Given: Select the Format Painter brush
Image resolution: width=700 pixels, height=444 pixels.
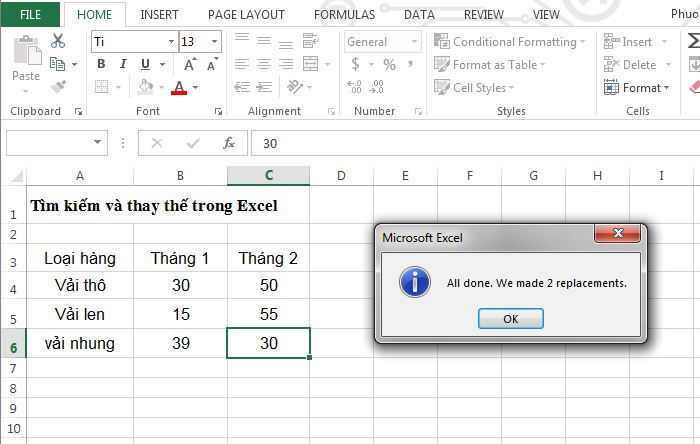Looking at the screenshot, I should point(58,87).
